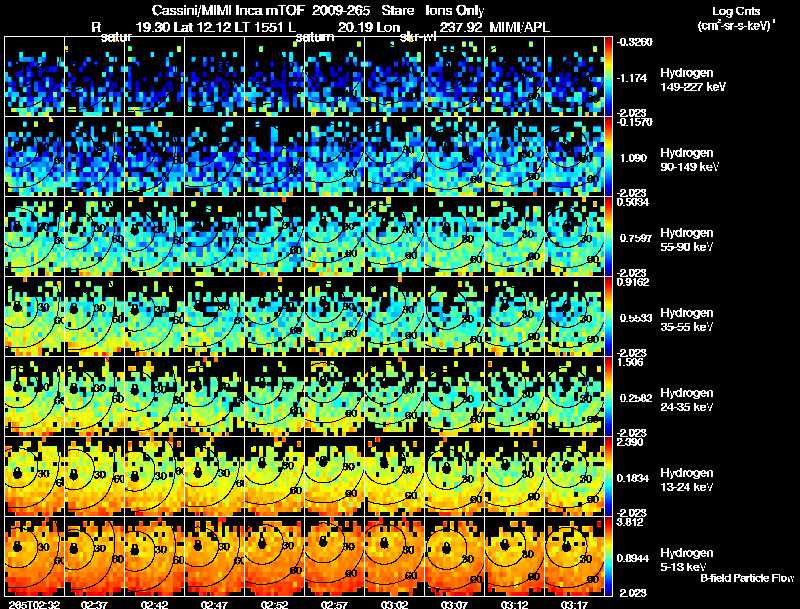Click the '03:12' time label
The height and width of the screenshot is (609, 800).
pyautogui.click(x=514, y=604)
